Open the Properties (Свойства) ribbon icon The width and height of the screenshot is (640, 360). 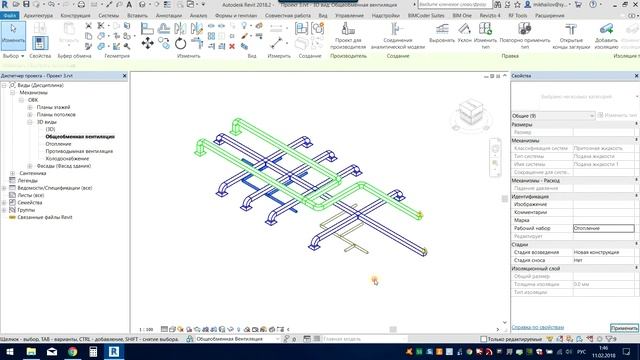[x=40, y=42]
